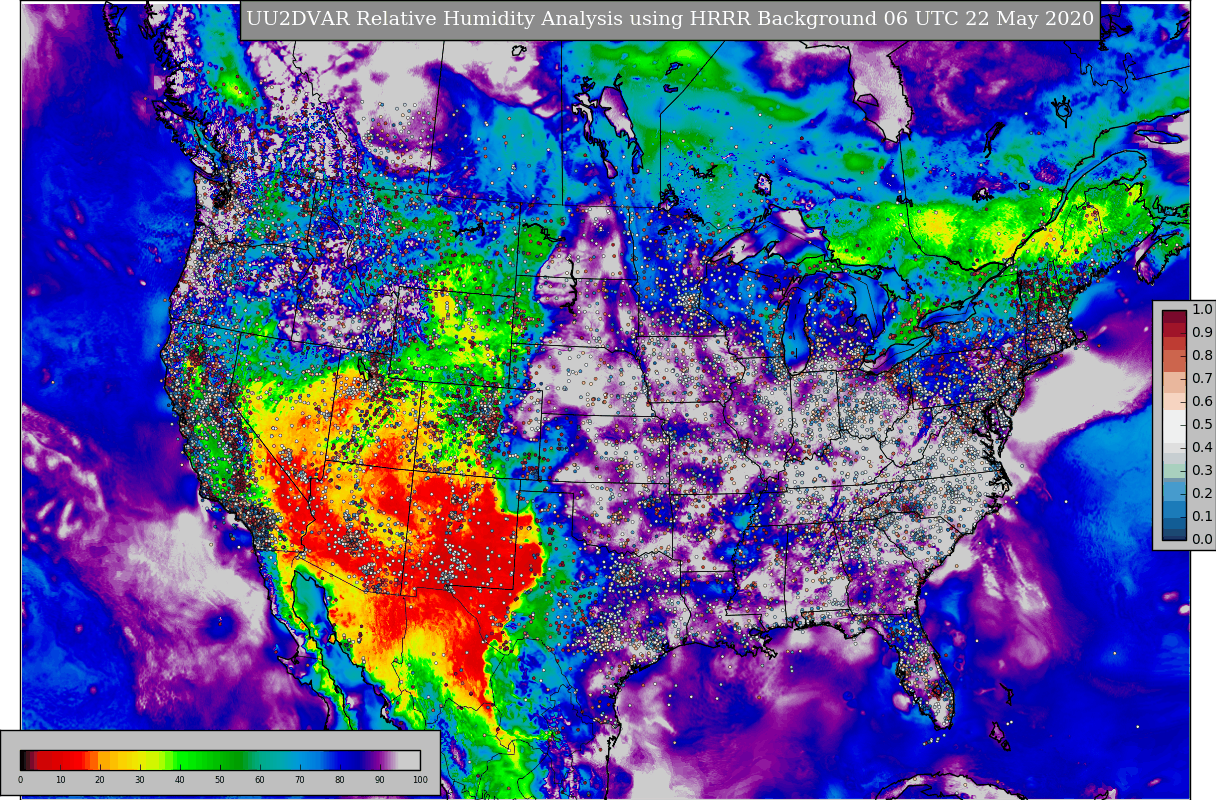Click the 50 tick label on the humidity scale
1216x800 pixels.
(x=220, y=780)
